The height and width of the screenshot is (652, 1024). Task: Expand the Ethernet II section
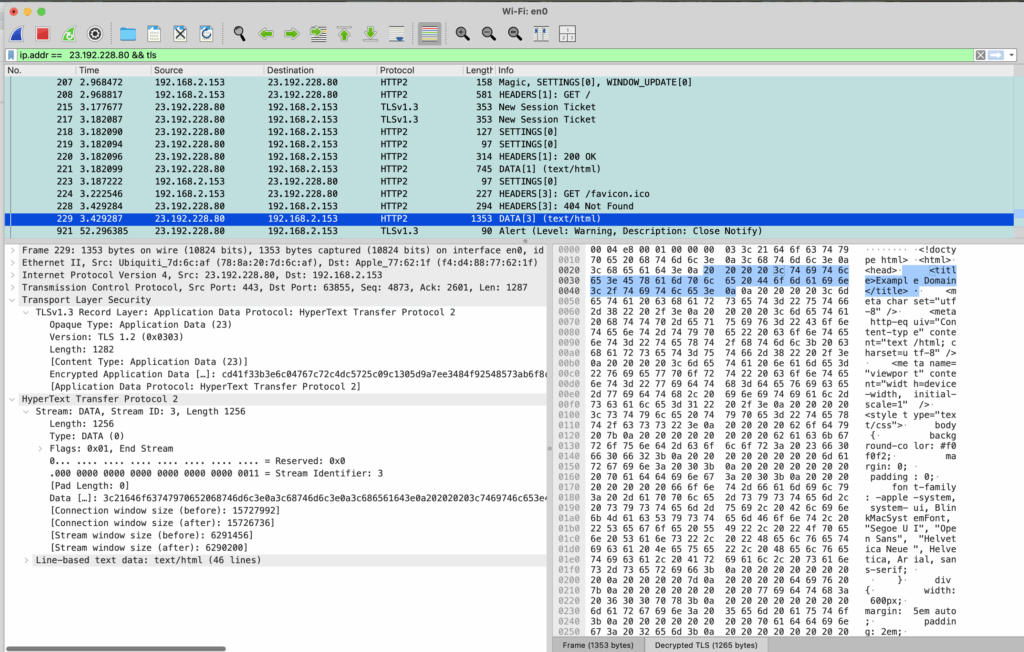pos(12,263)
